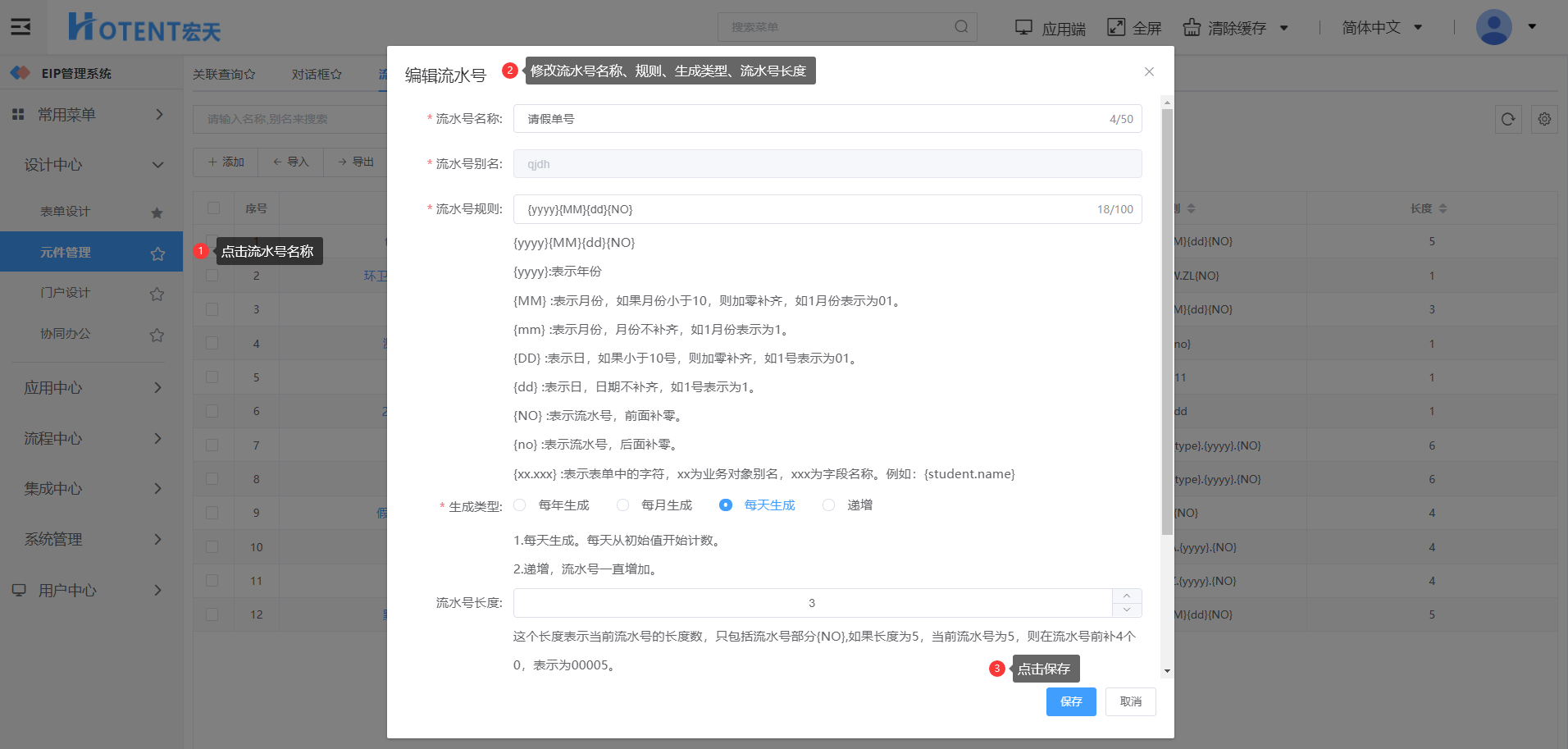Click the fullscreen 全屏 icon
Screen dimensions: 1568x749
(x=1115, y=27)
